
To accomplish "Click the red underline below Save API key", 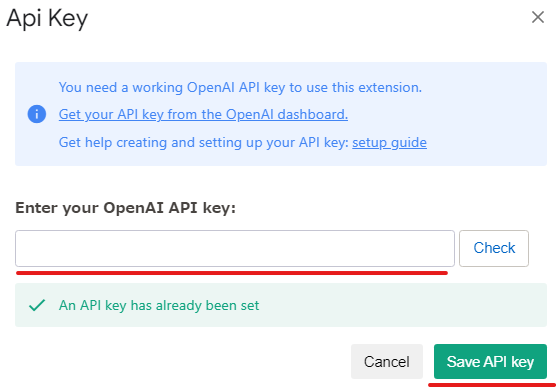I will (x=492, y=385).
